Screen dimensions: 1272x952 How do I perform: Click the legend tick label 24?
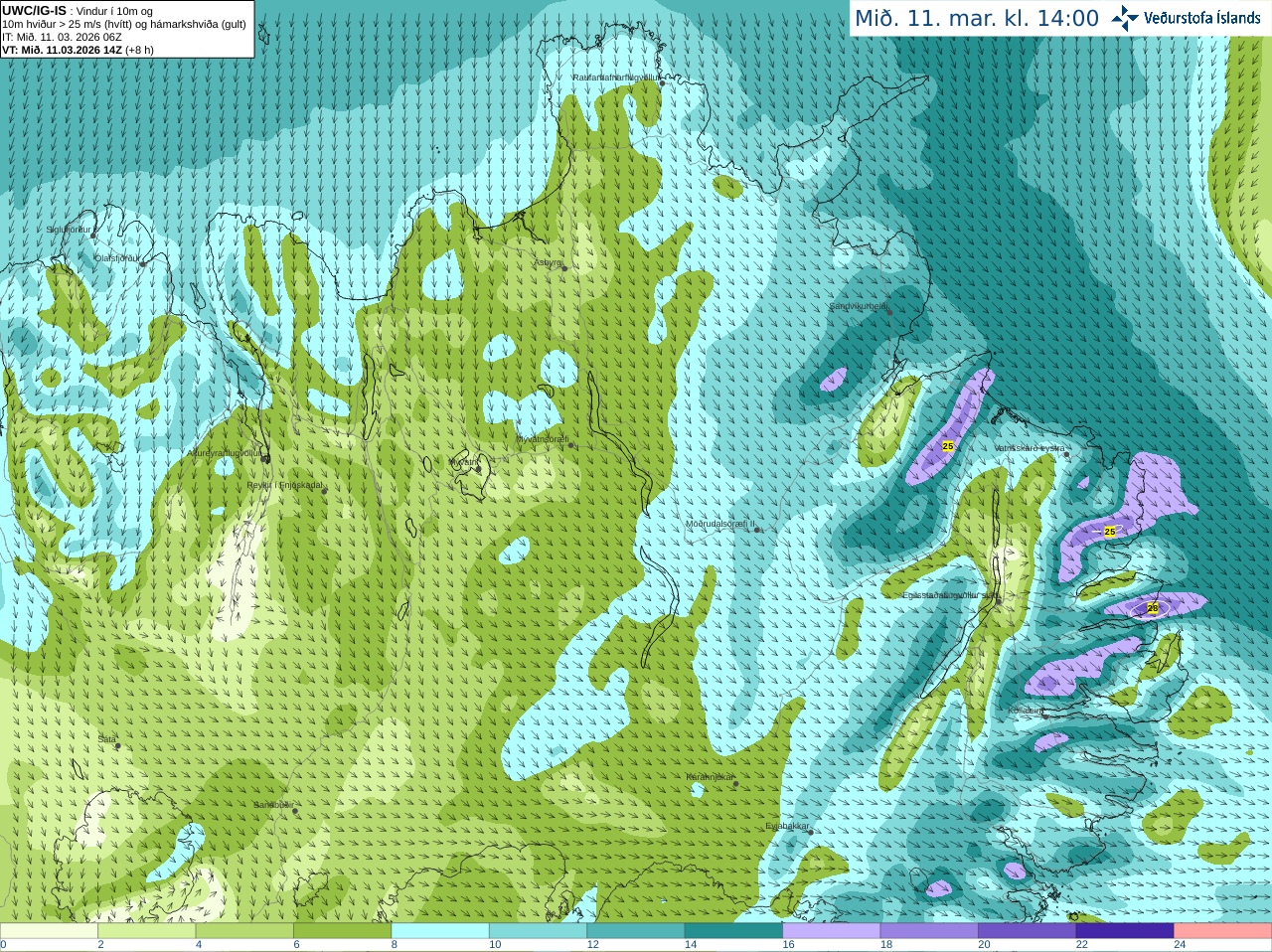point(1180,945)
